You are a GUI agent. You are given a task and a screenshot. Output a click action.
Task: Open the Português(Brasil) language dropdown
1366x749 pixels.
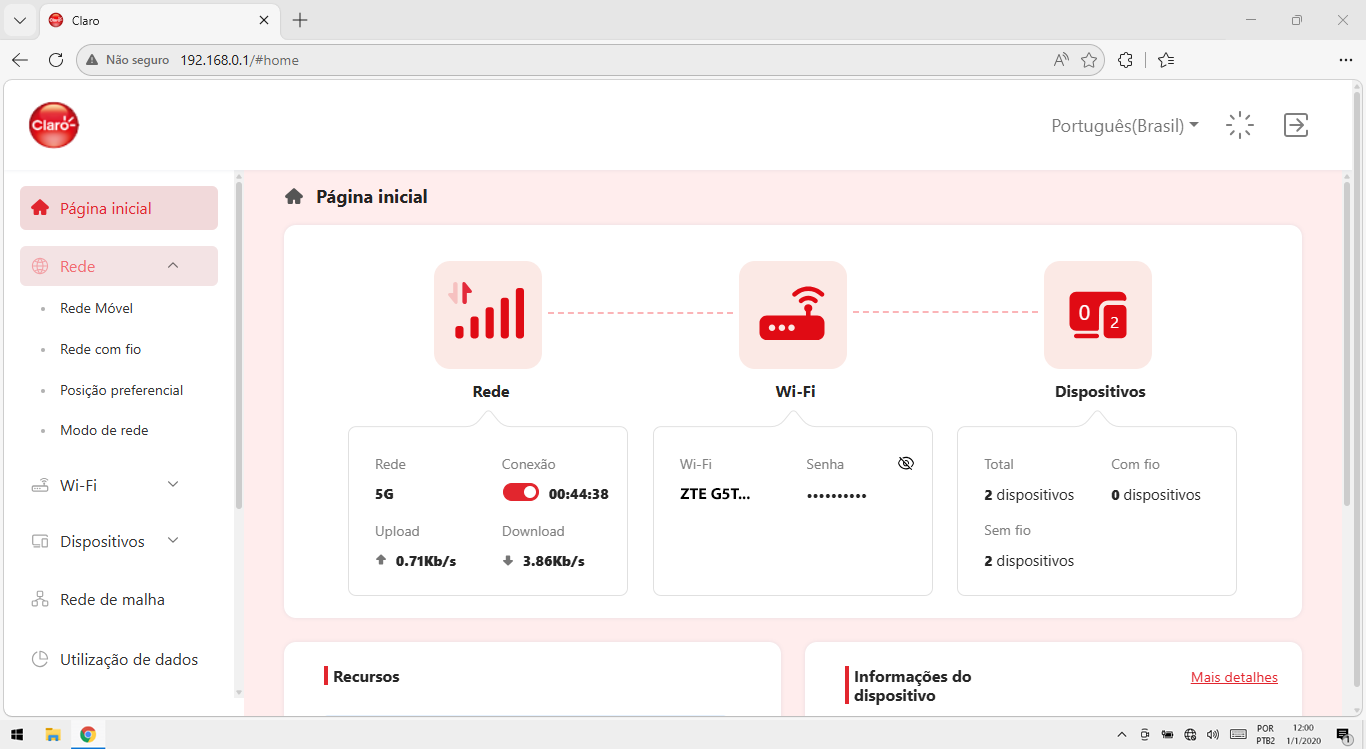point(1125,126)
